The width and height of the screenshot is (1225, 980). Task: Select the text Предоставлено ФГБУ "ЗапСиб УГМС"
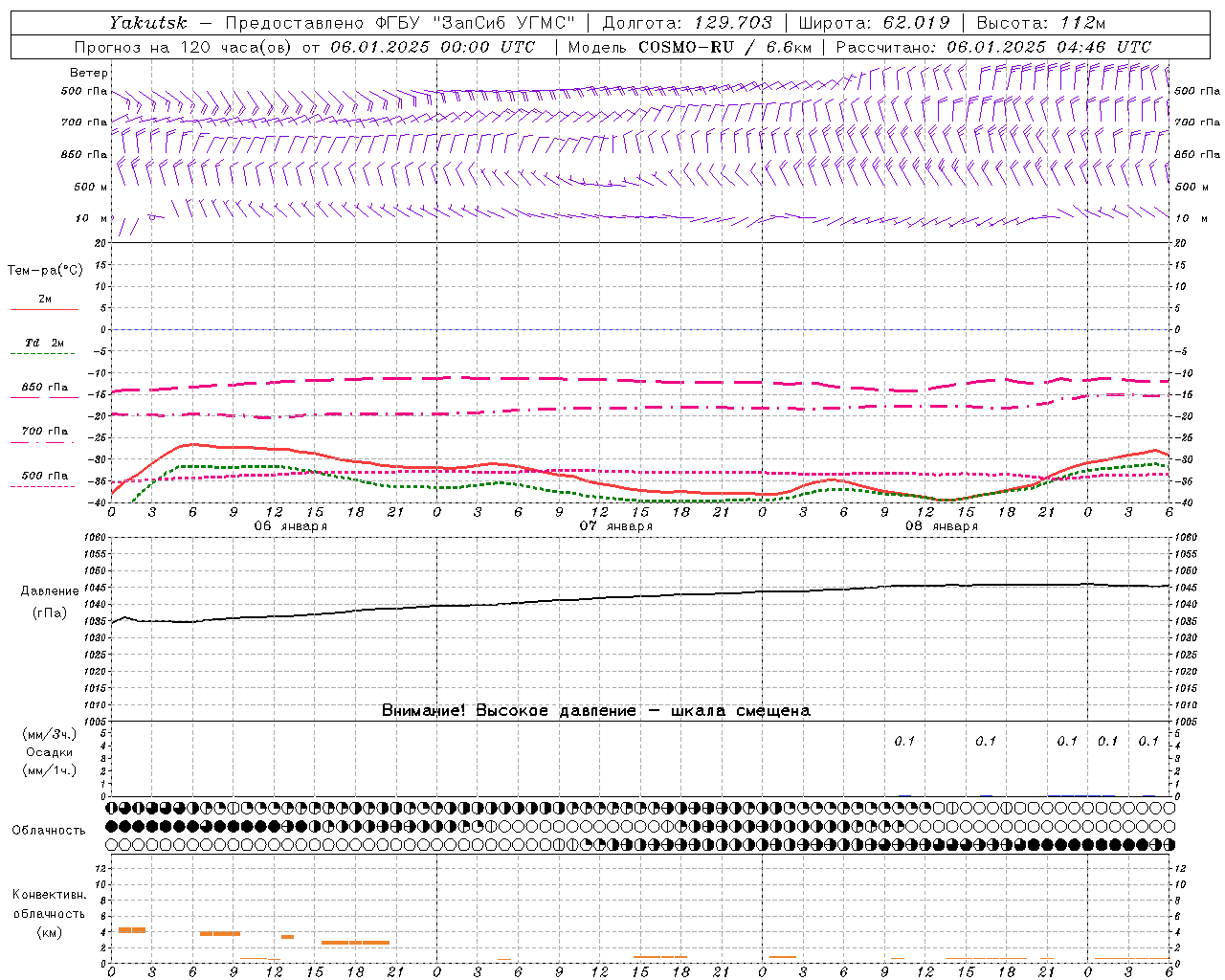[400, 23]
